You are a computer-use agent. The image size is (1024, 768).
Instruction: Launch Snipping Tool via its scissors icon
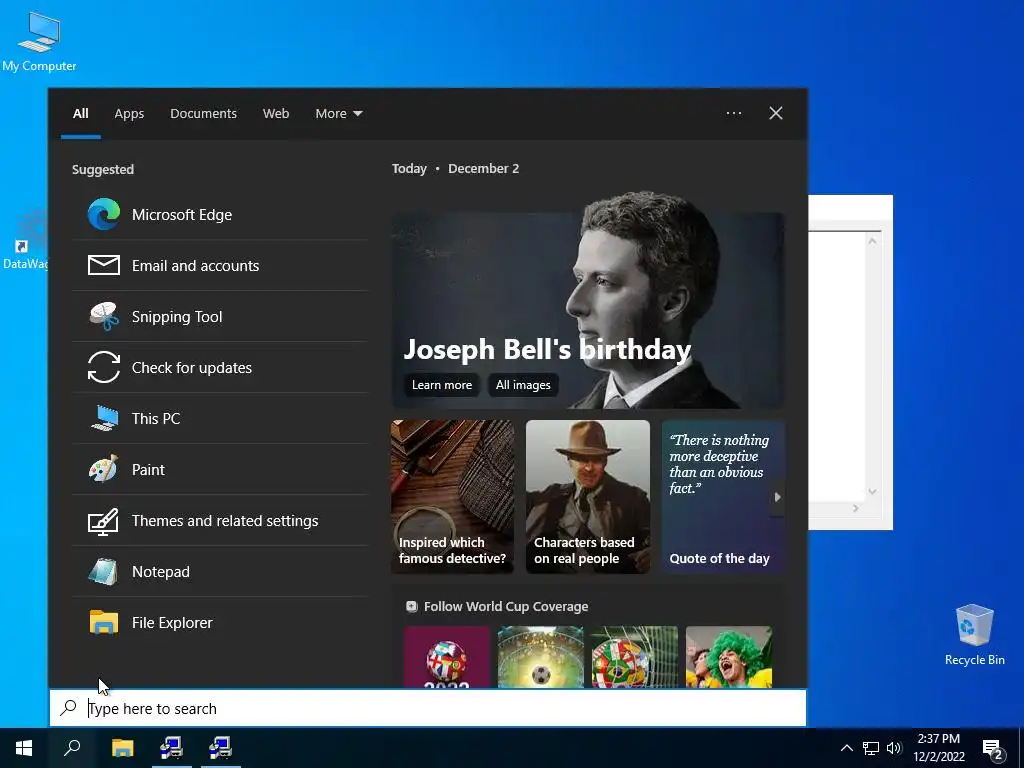pos(104,316)
